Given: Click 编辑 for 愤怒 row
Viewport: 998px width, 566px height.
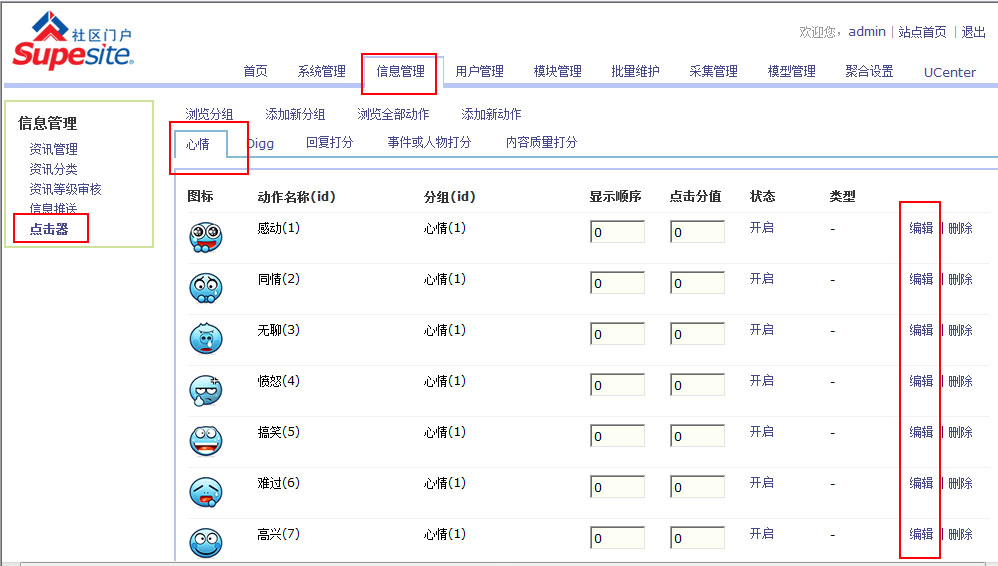Looking at the screenshot, I should tap(921, 381).
